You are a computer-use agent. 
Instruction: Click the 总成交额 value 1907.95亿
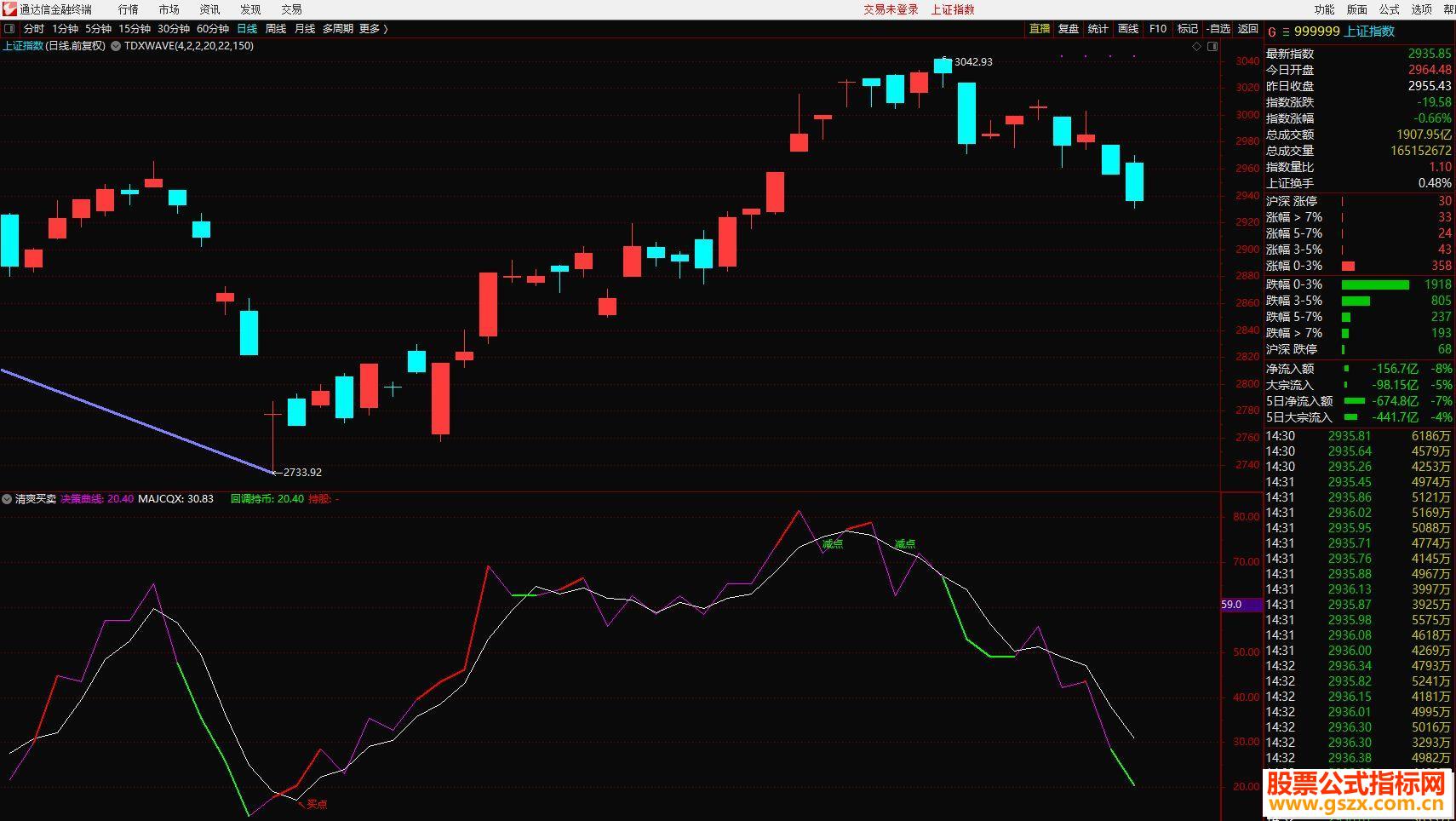1424,135
